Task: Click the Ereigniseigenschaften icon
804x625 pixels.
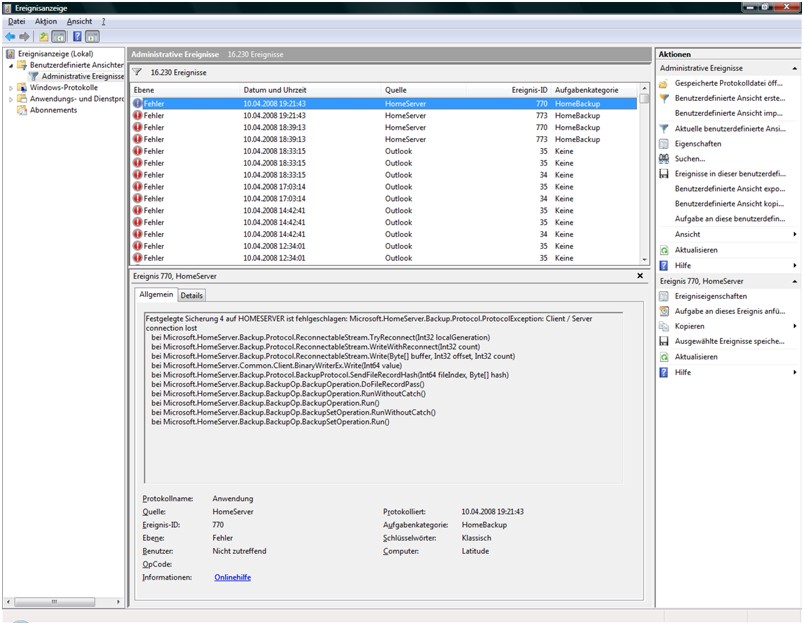Action: [664, 296]
